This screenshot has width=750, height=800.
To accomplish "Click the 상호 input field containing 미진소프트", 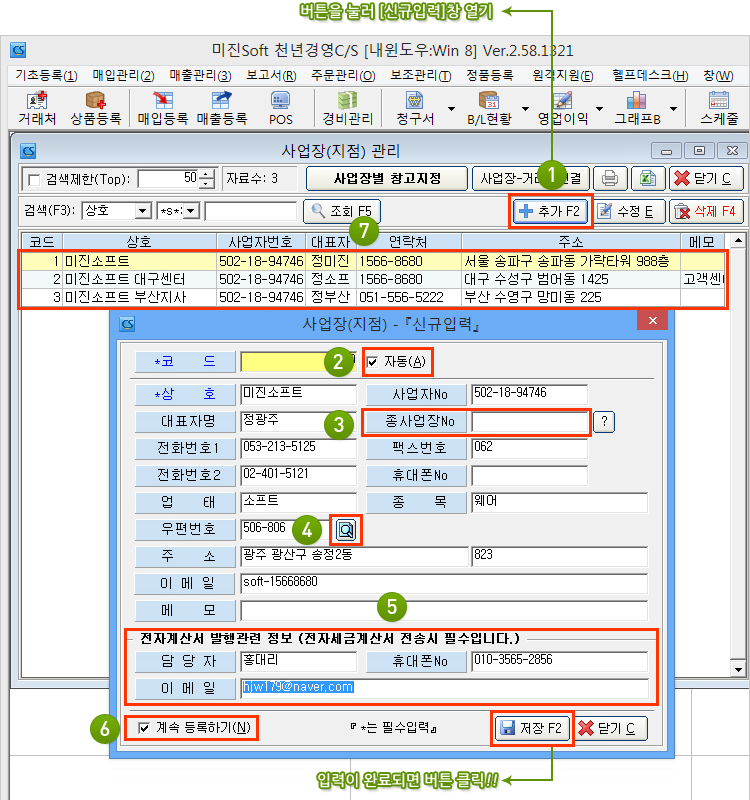I will tap(298, 394).
